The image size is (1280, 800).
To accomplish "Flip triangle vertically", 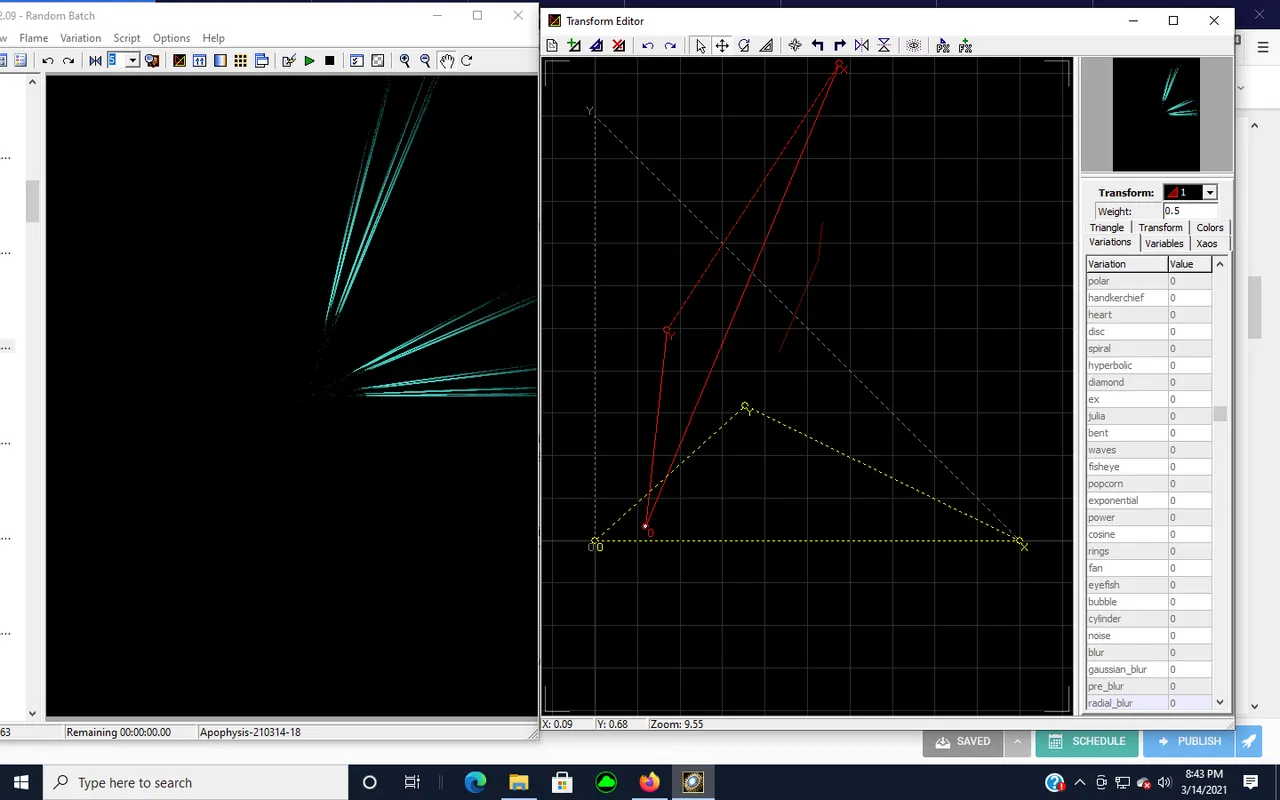I will [884, 46].
